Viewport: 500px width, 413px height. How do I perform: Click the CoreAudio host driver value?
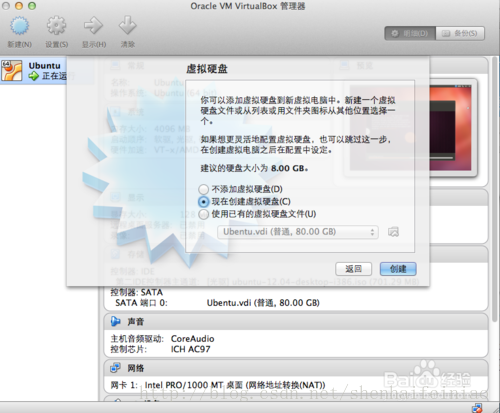[x=192, y=339]
